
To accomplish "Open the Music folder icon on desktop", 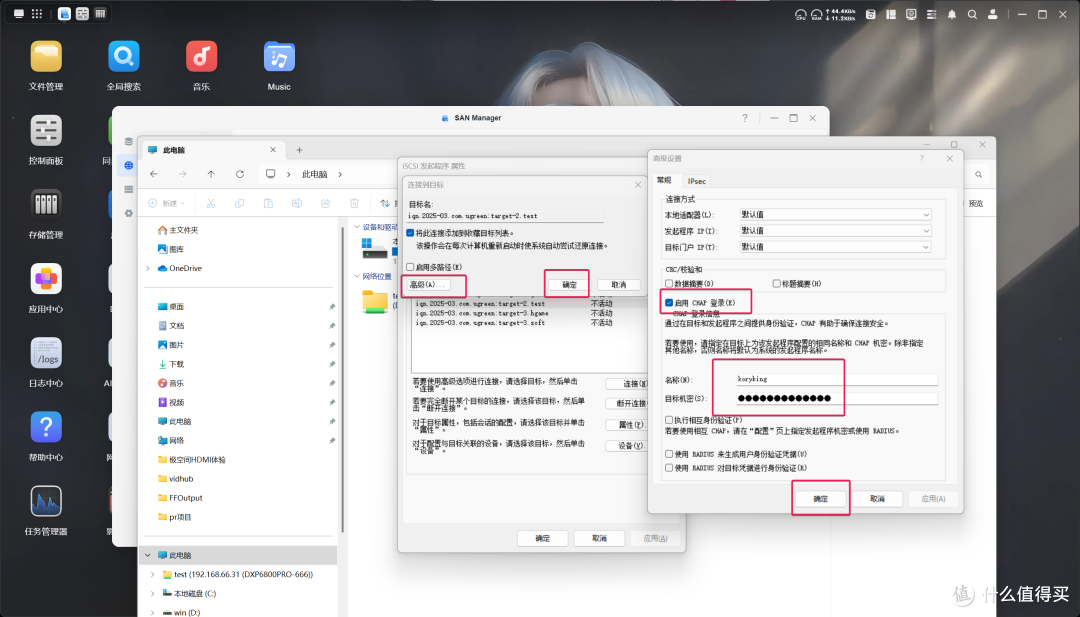I will click(279, 57).
